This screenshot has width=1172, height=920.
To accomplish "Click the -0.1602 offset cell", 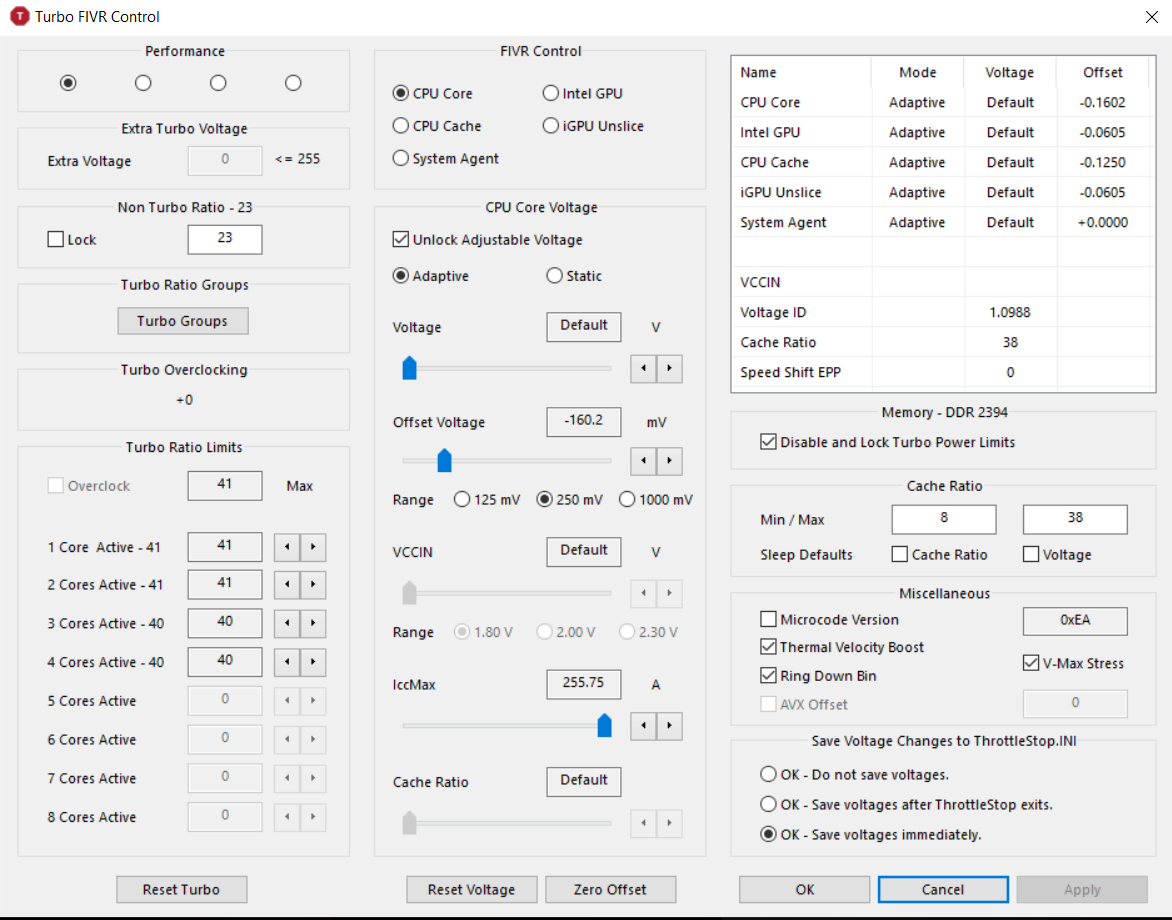I will point(1103,102).
